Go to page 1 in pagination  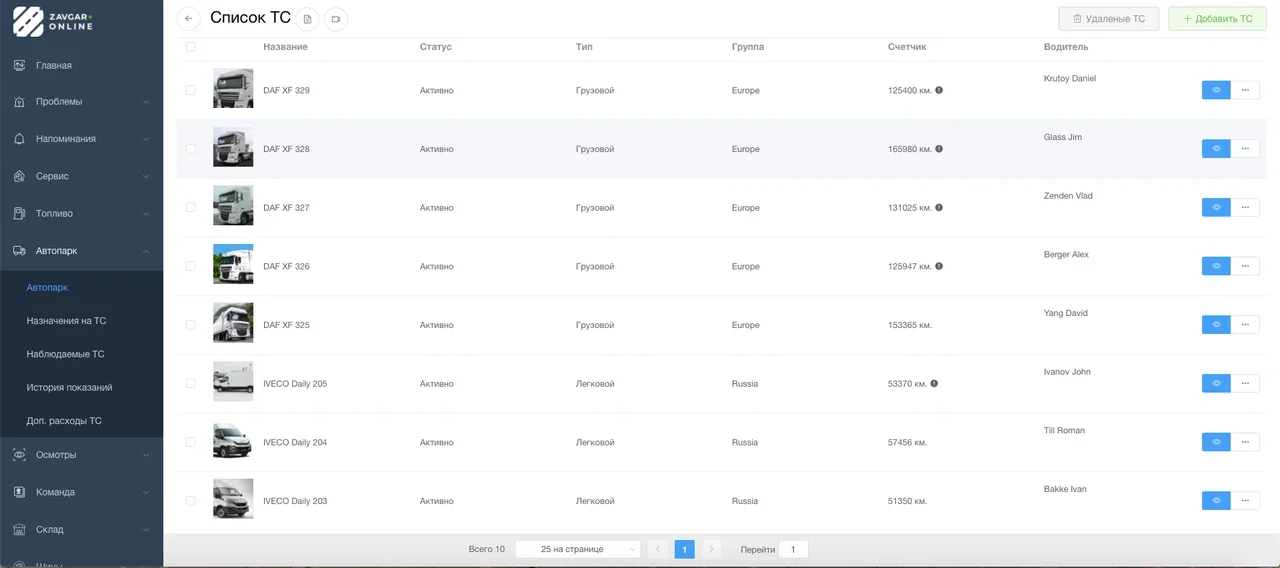684,549
